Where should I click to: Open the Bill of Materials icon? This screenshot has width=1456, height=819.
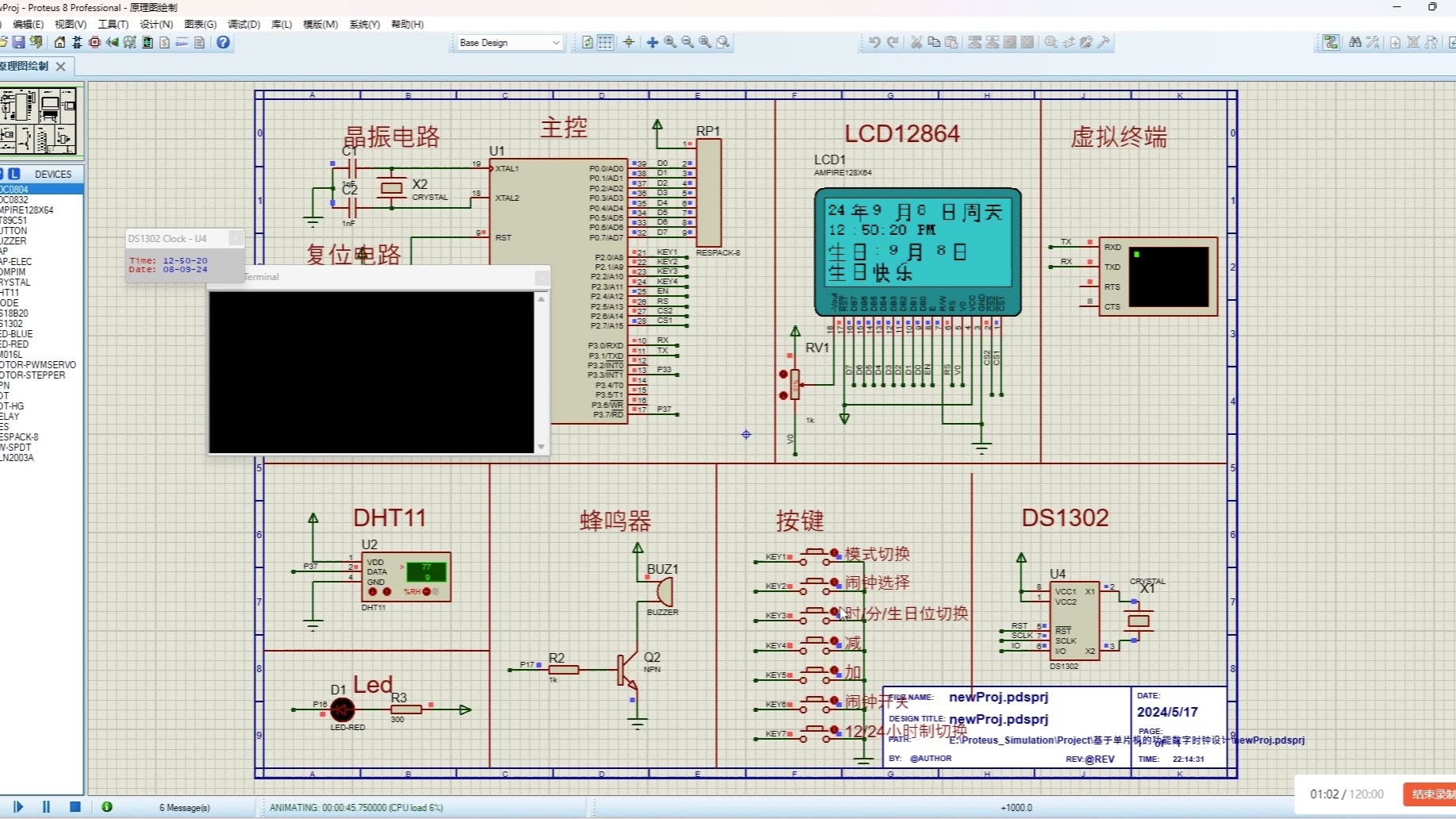164,42
